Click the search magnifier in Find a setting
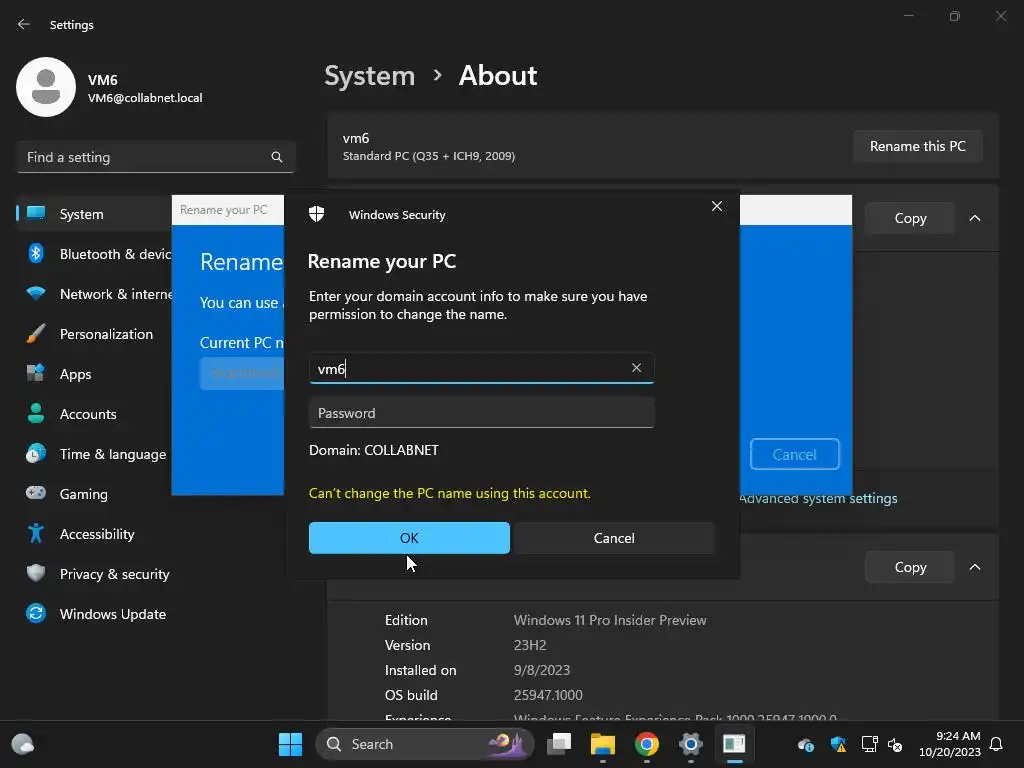This screenshot has width=1024, height=768. (277, 157)
